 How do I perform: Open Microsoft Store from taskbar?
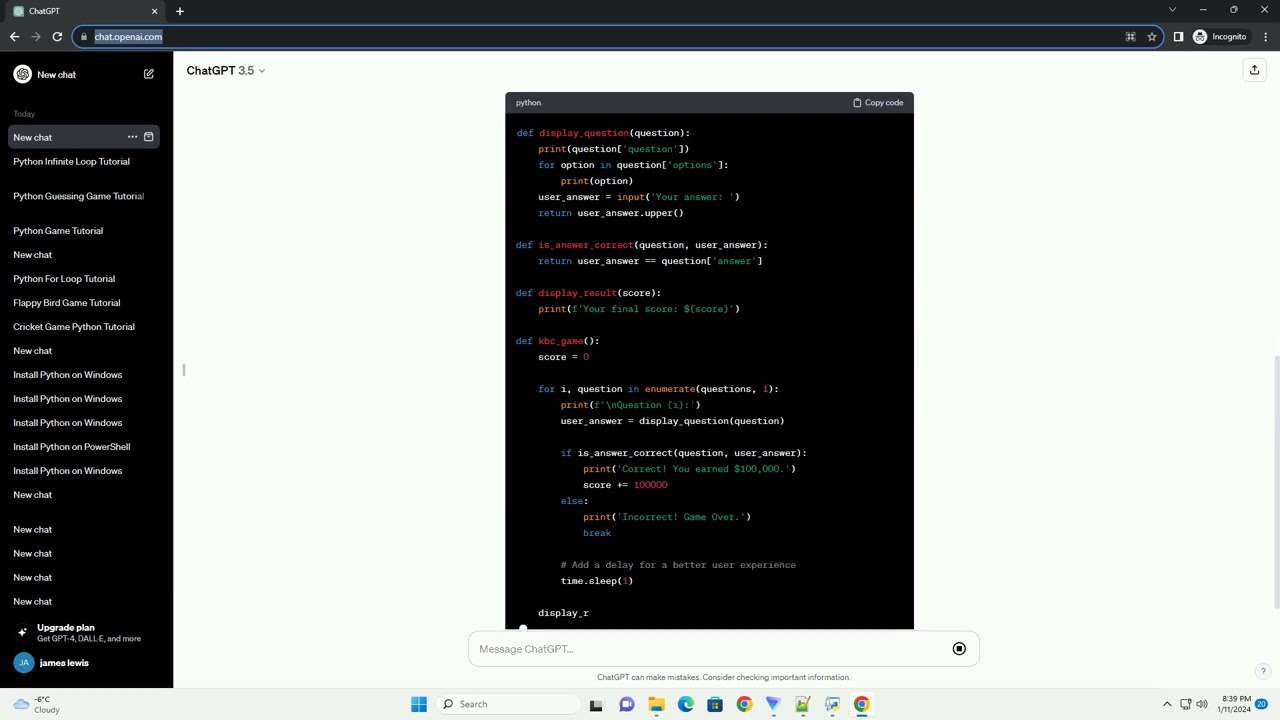(715, 704)
